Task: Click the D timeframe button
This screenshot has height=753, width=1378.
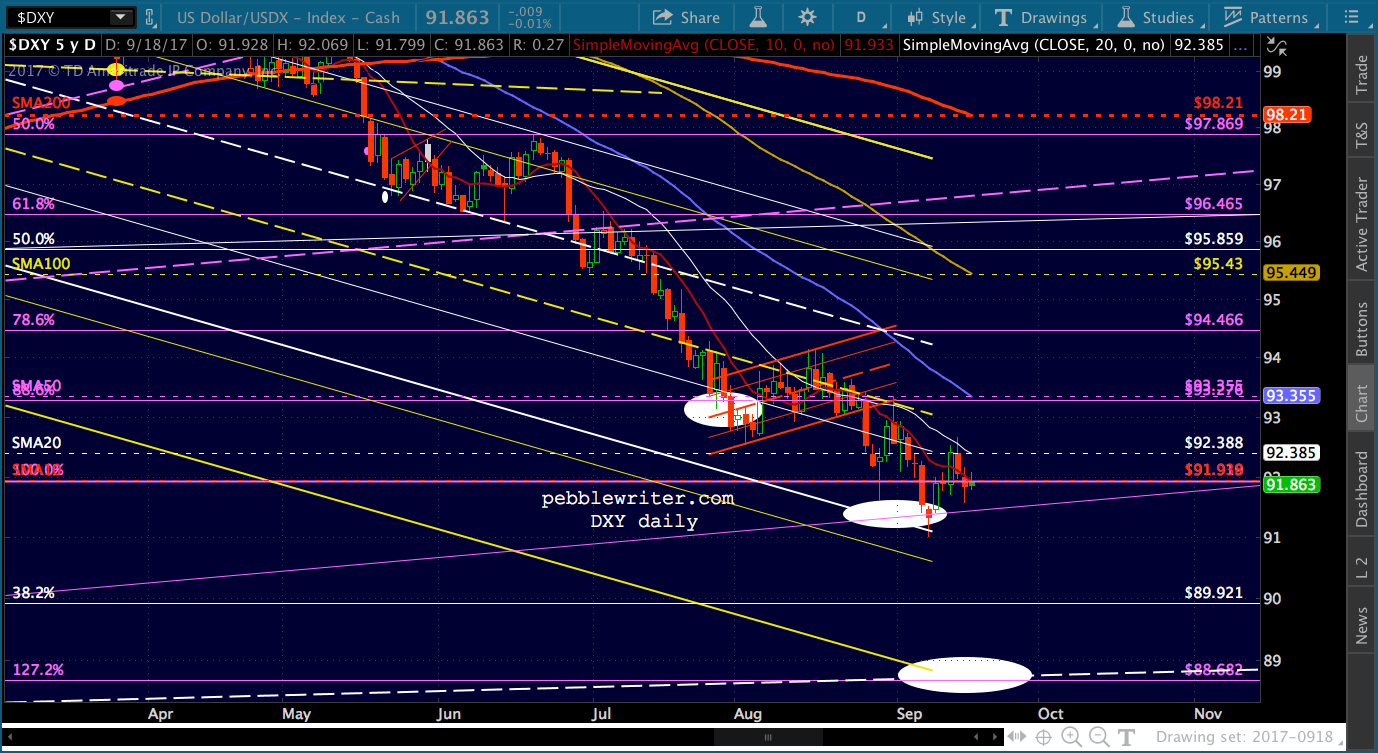Action: point(860,17)
